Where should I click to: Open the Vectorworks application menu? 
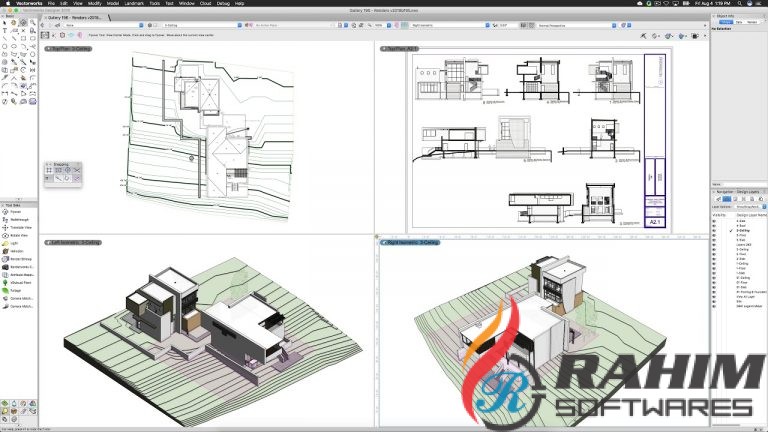29,3
